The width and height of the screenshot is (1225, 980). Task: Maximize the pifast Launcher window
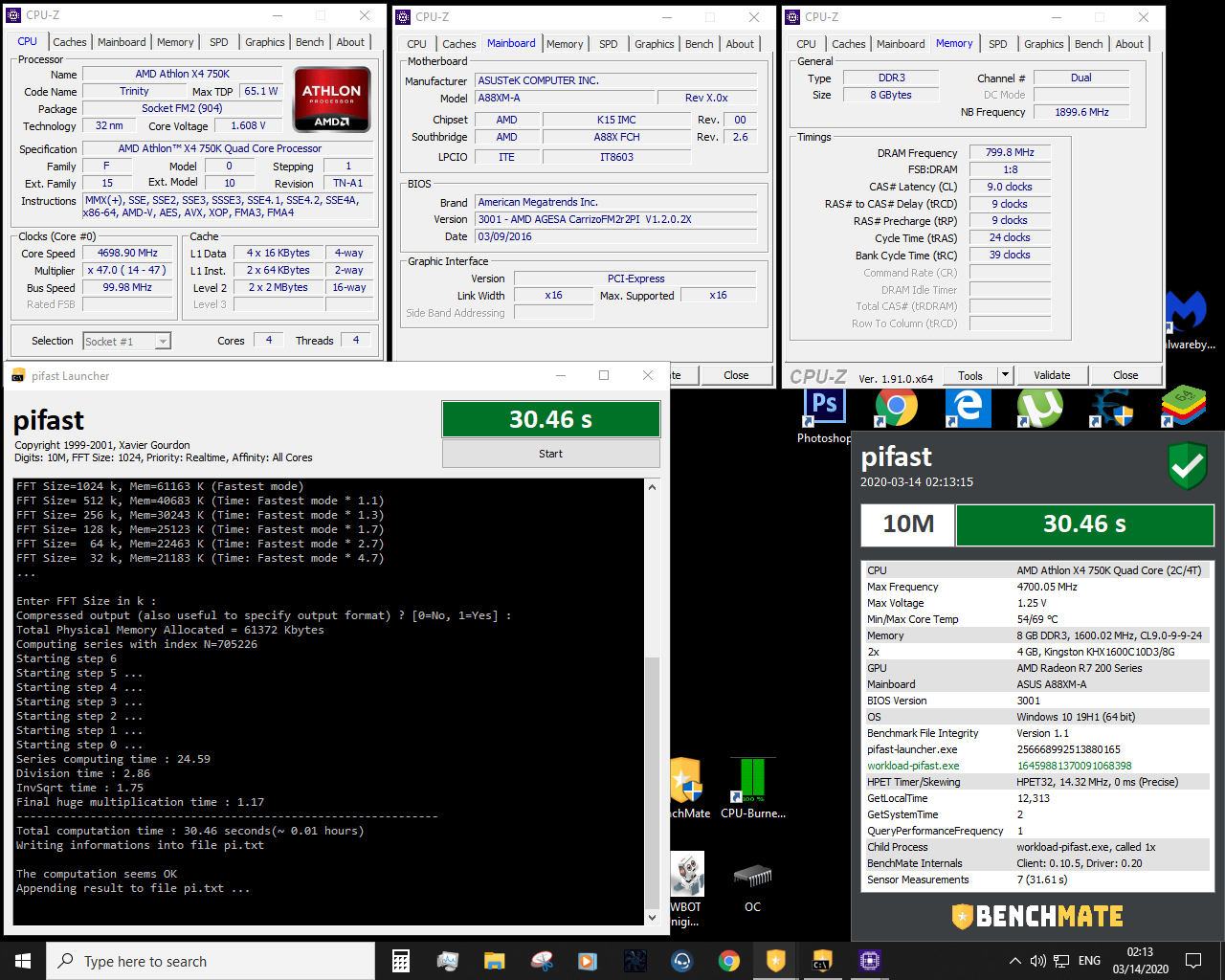click(x=604, y=375)
